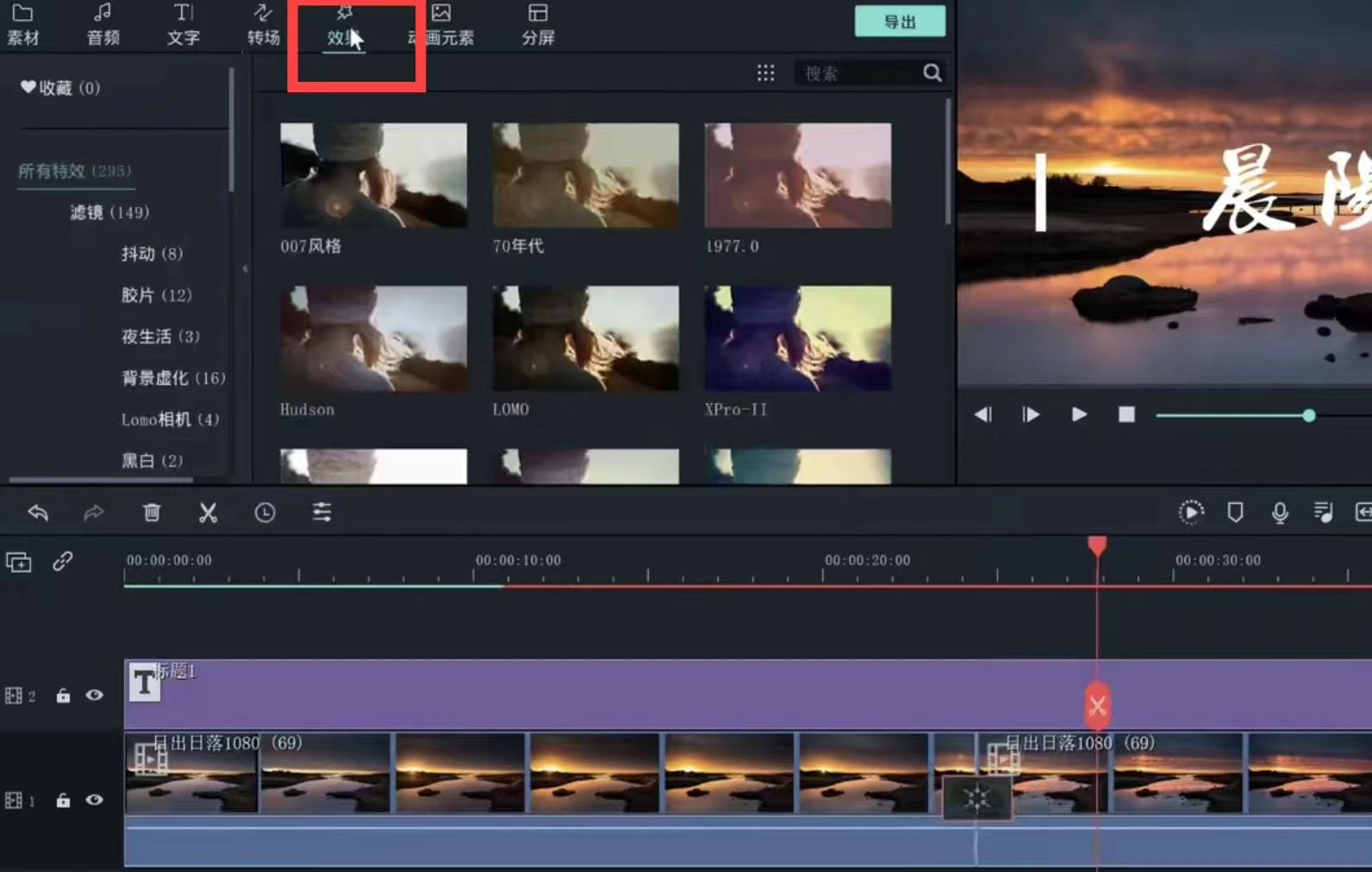Toggle visibility of track 1
This screenshot has width=1372, height=872.
[x=94, y=800]
